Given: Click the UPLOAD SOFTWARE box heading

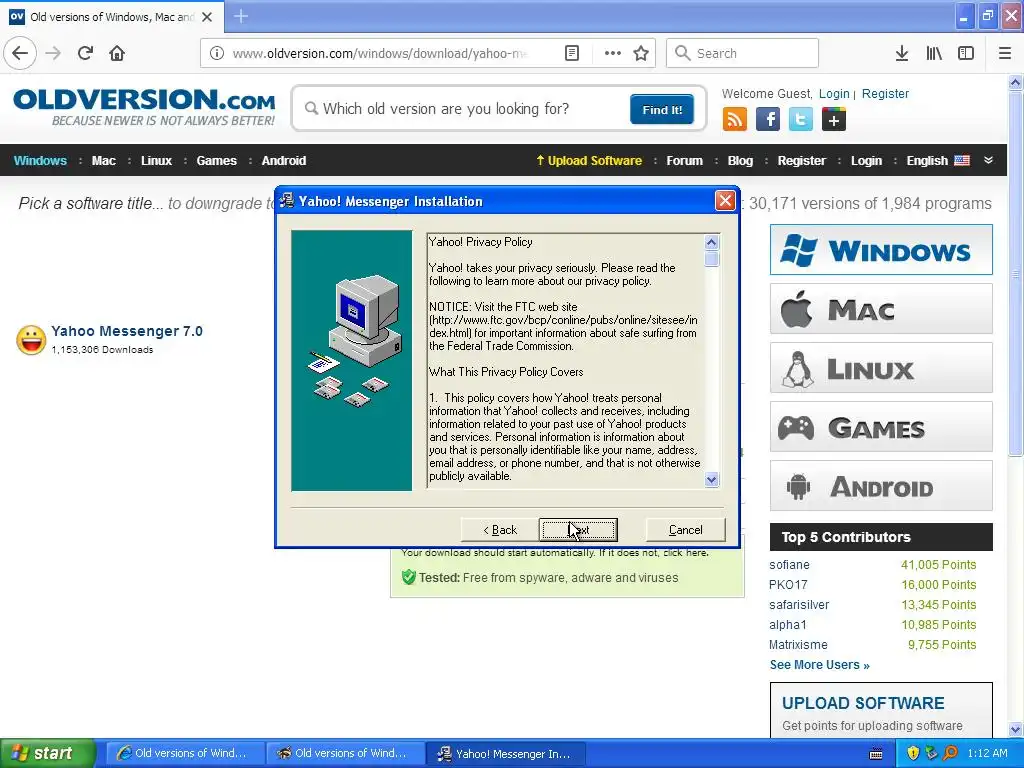Looking at the screenshot, I should click(x=863, y=703).
